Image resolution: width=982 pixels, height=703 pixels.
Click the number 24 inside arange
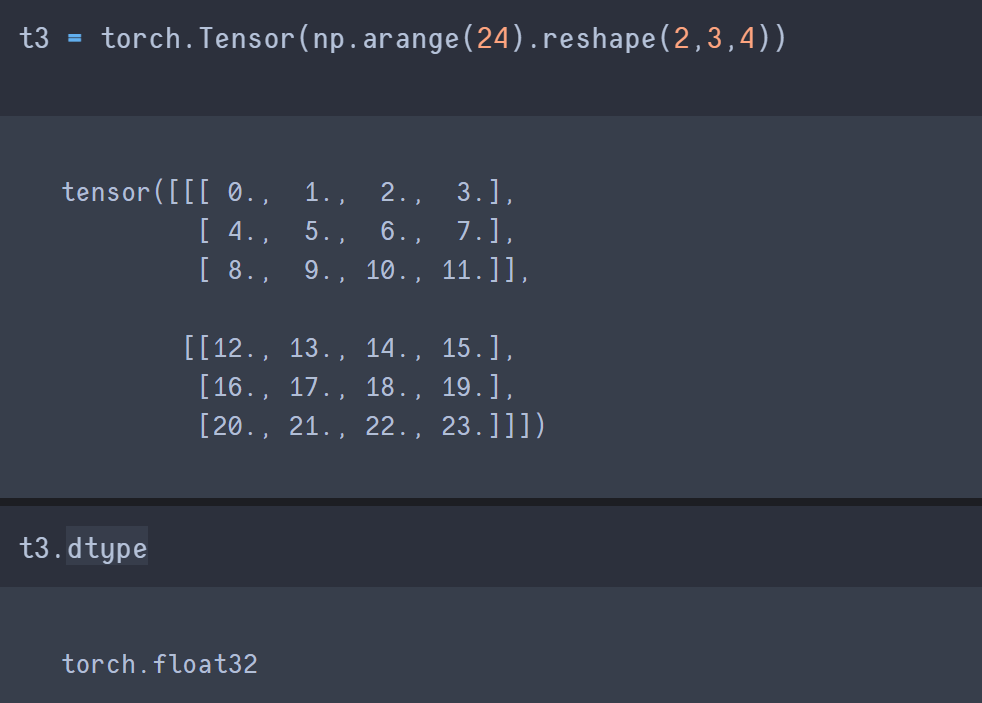point(493,39)
